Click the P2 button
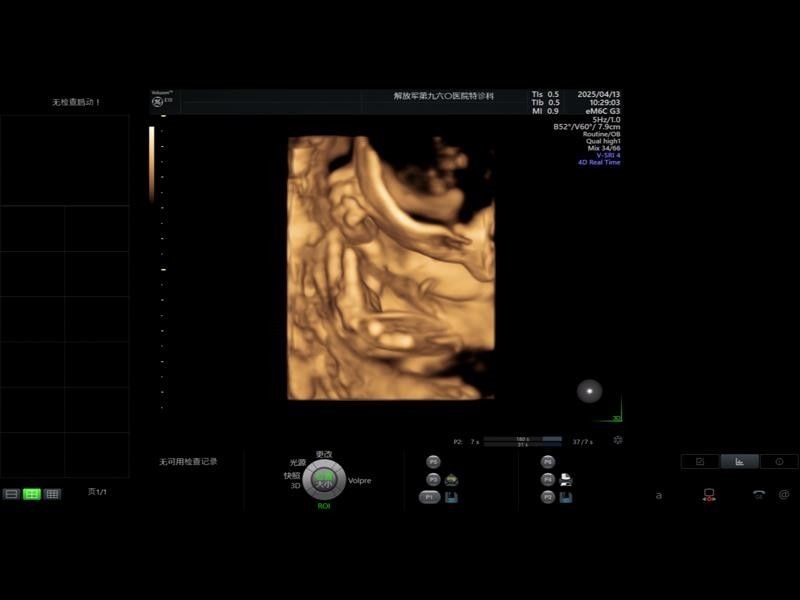This screenshot has width=800, height=600. coord(547,497)
